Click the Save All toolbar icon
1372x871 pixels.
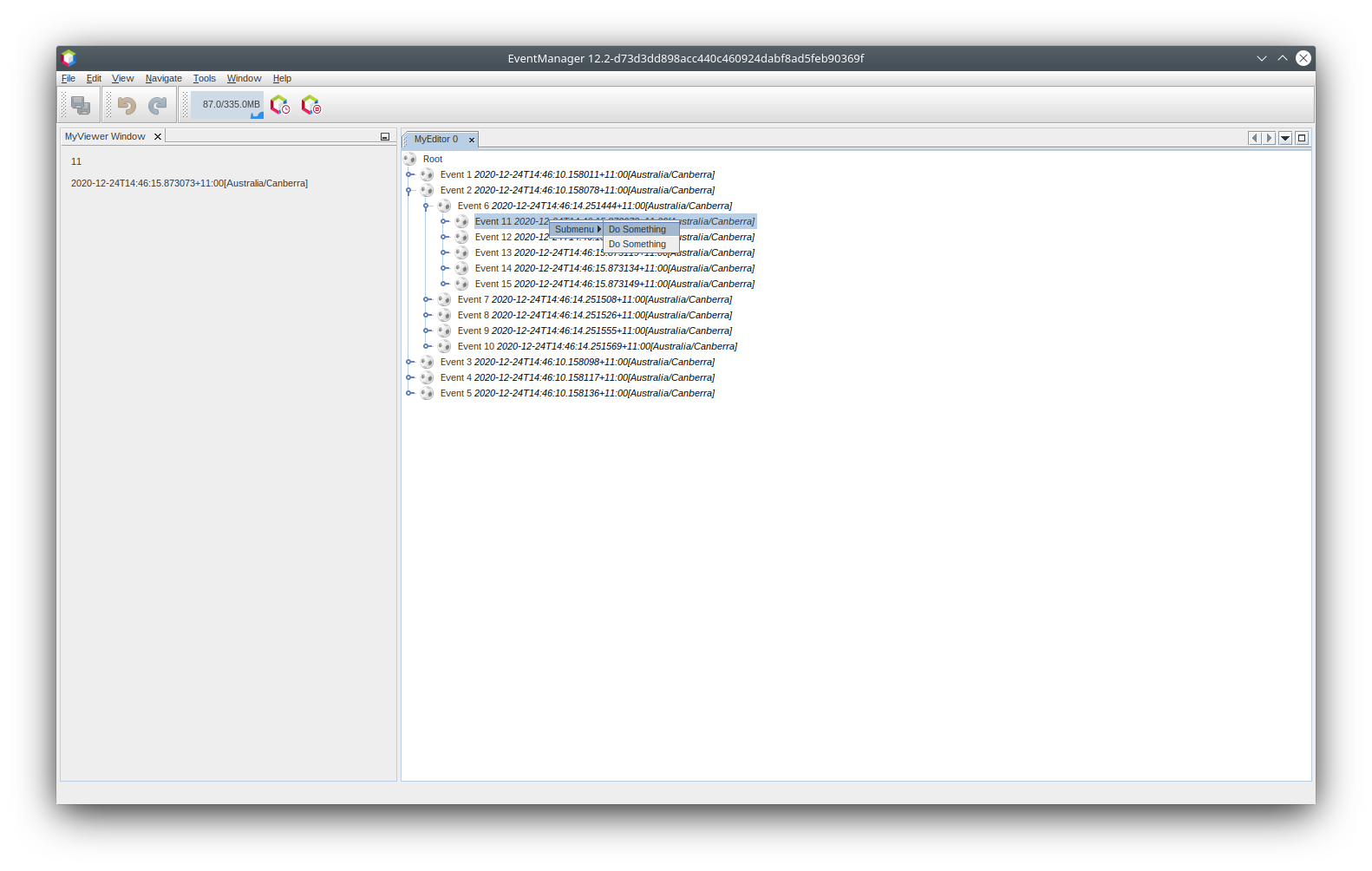click(x=81, y=105)
